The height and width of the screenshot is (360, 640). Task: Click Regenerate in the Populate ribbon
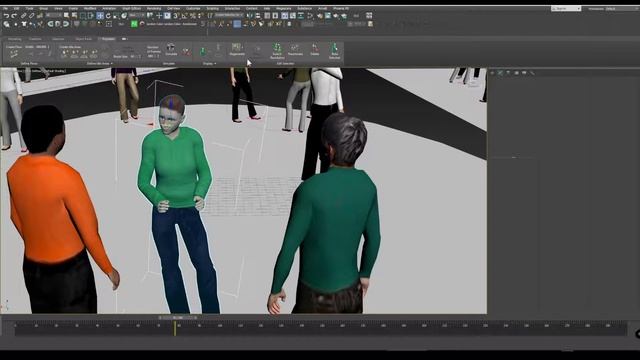(x=237, y=49)
